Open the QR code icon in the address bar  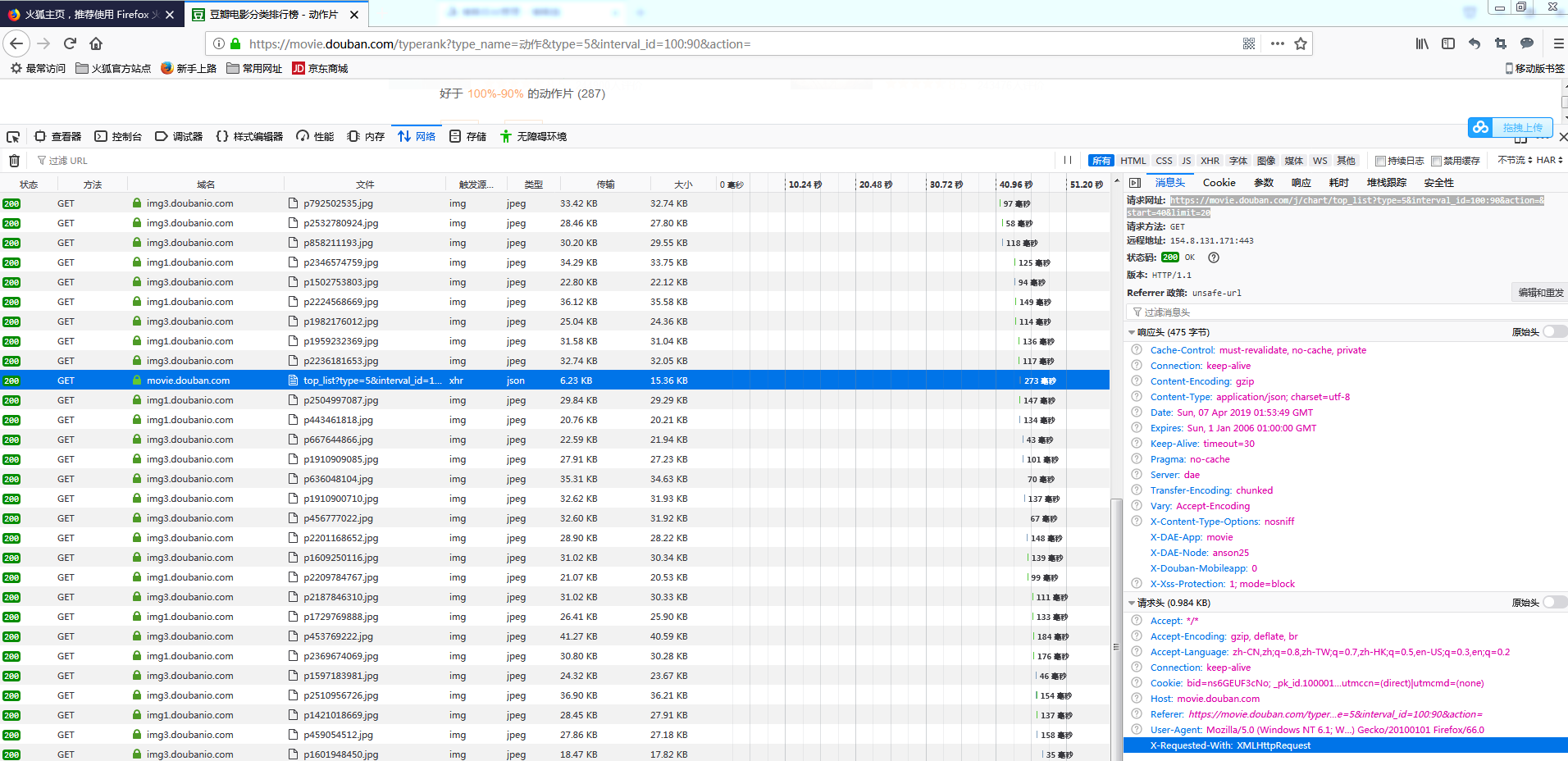1249,44
